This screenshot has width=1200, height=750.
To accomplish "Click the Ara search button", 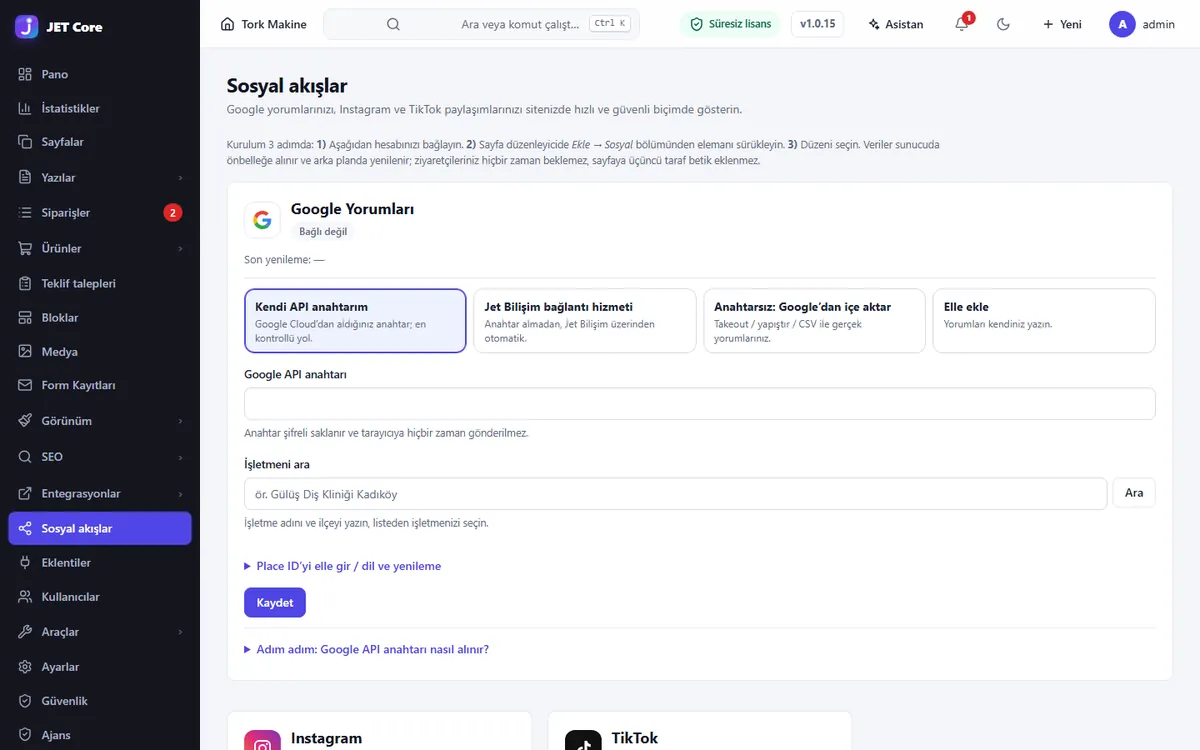I will (x=1134, y=493).
